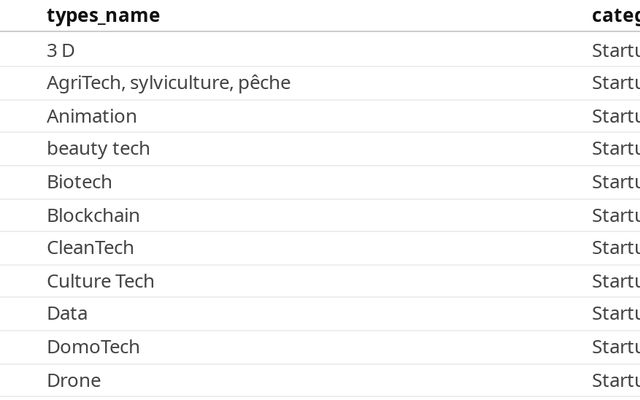Click the DomoTech cell
The width and height of the screenshot is (640, 400).
tap(93, 347)
